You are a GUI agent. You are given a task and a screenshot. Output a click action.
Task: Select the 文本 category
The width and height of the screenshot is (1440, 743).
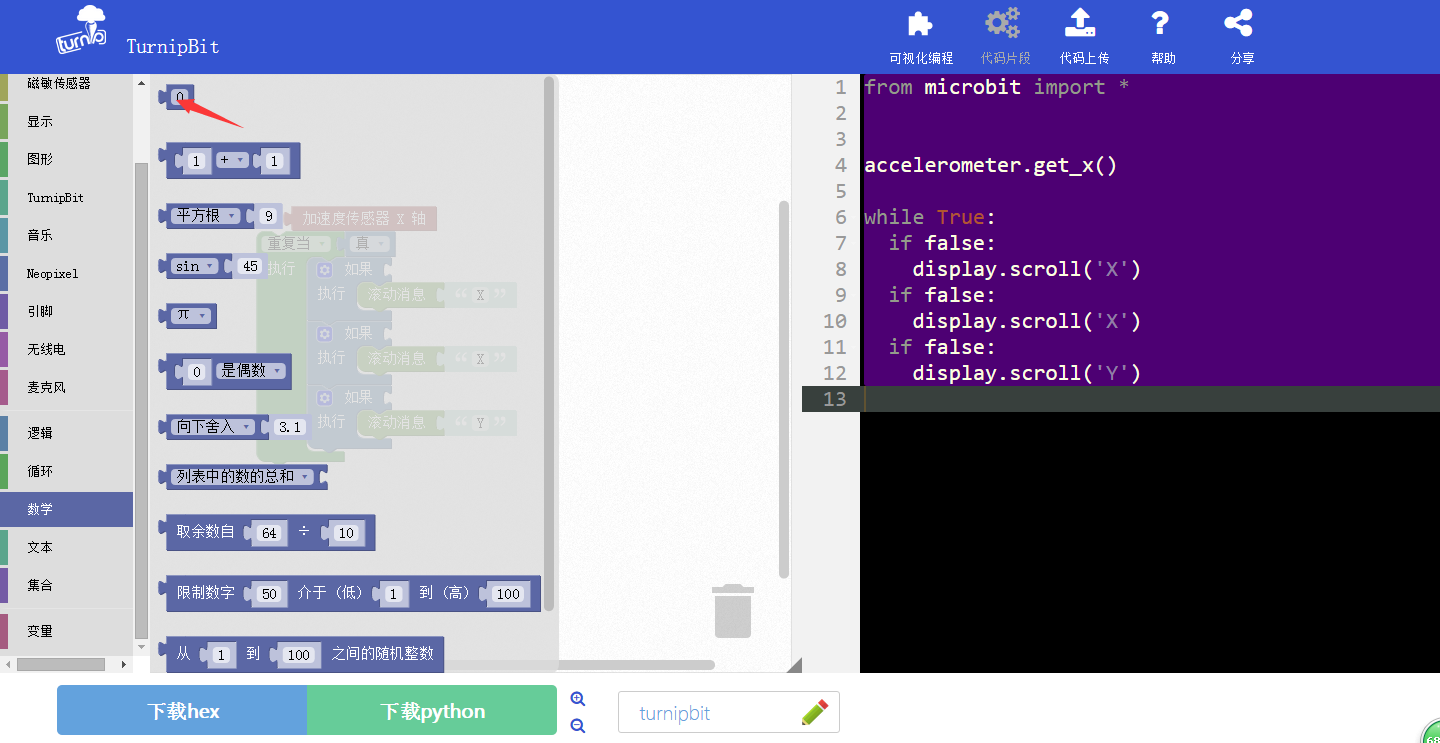pyautogui.click(x=66, y=547)
